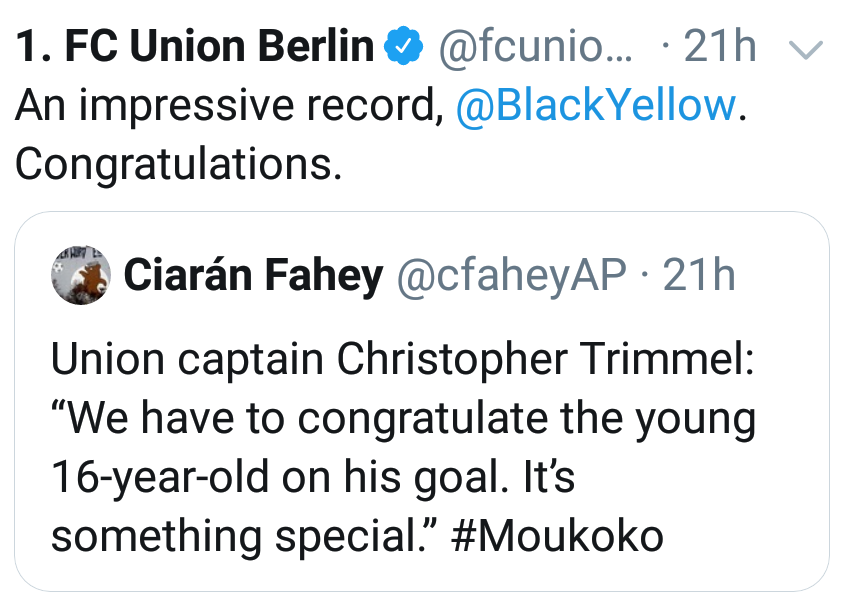866x610 pixels.
Task: Click the name "Christopher Trimmel:" in quote
Action: (x=547, y=361)
